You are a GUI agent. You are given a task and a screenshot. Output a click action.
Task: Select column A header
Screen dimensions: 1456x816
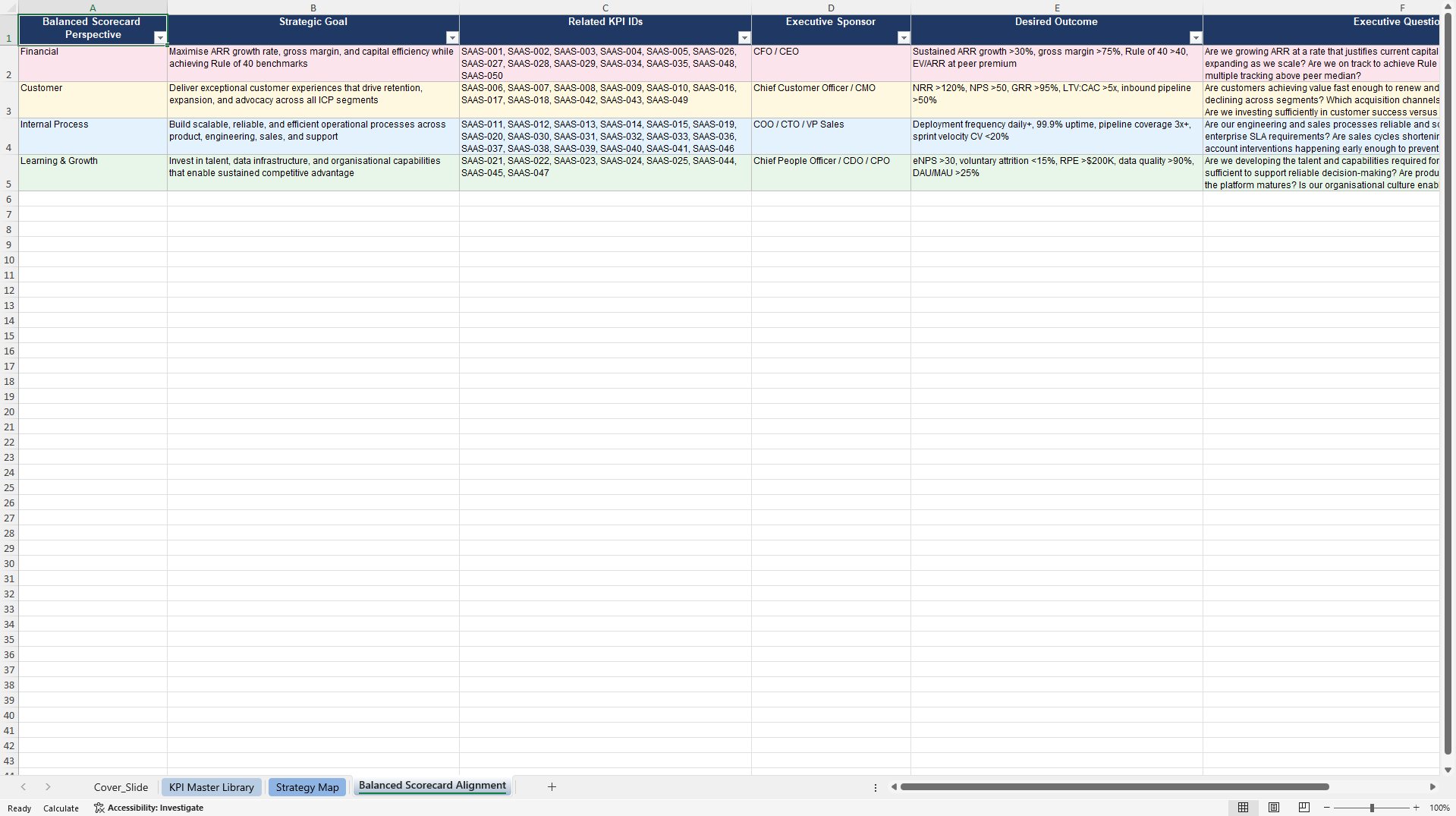point(93,8)
